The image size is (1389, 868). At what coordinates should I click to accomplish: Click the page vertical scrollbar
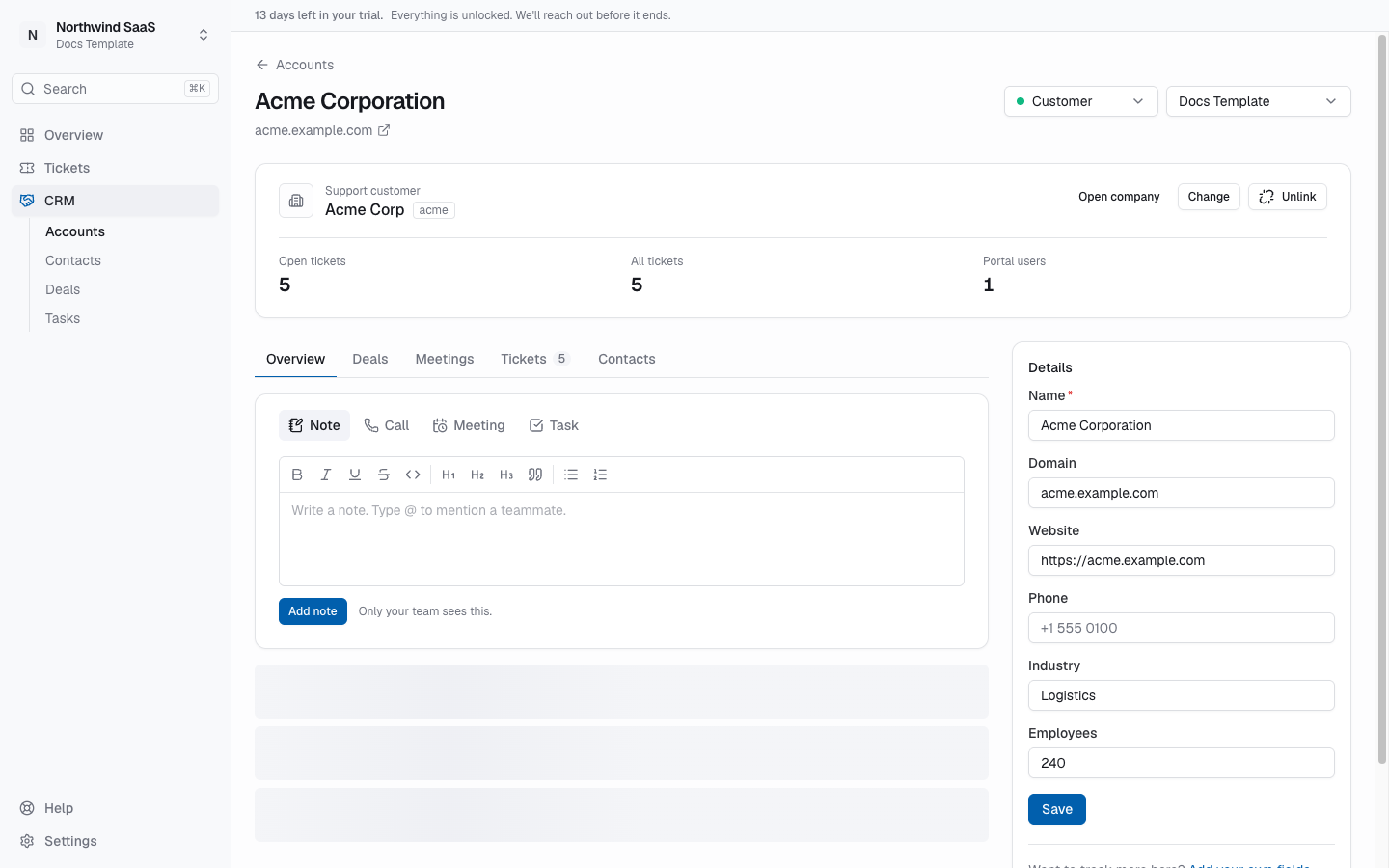pyautogui.click(x=1382, y=400)
